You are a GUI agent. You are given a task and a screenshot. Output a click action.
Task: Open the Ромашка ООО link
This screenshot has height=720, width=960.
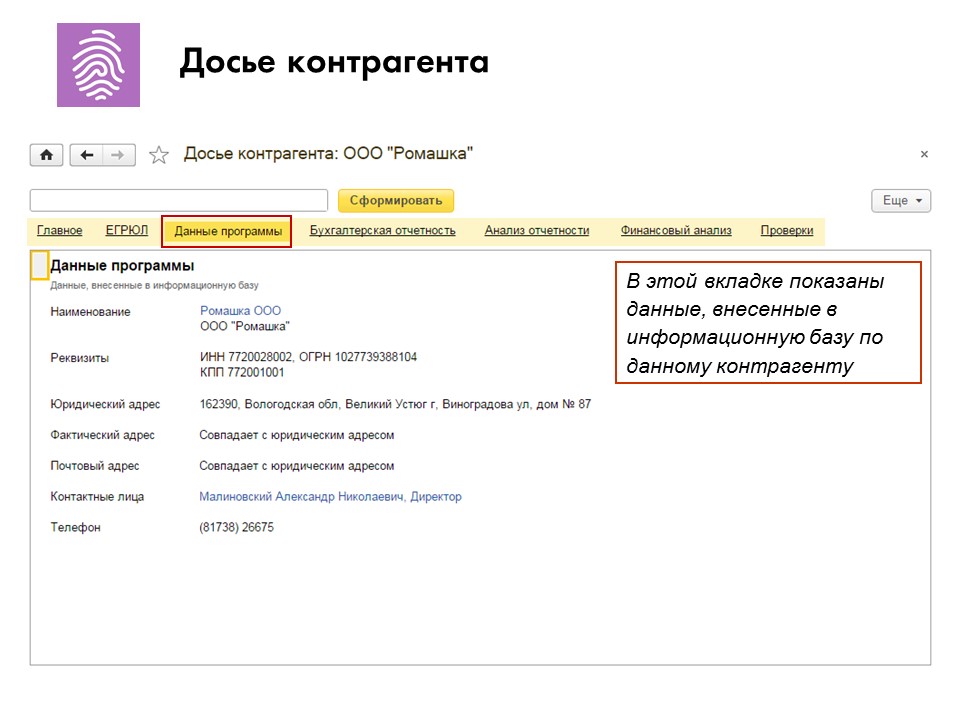(241, 310)
